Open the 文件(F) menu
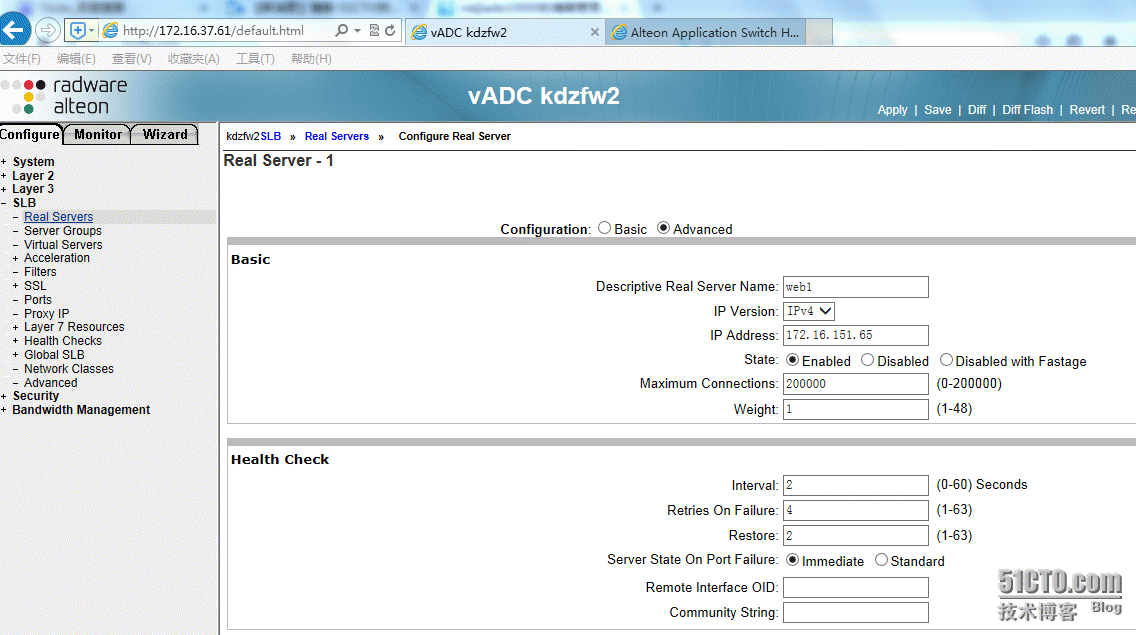The width and height of the screenshot is (1136, 635). pos(22,59)
